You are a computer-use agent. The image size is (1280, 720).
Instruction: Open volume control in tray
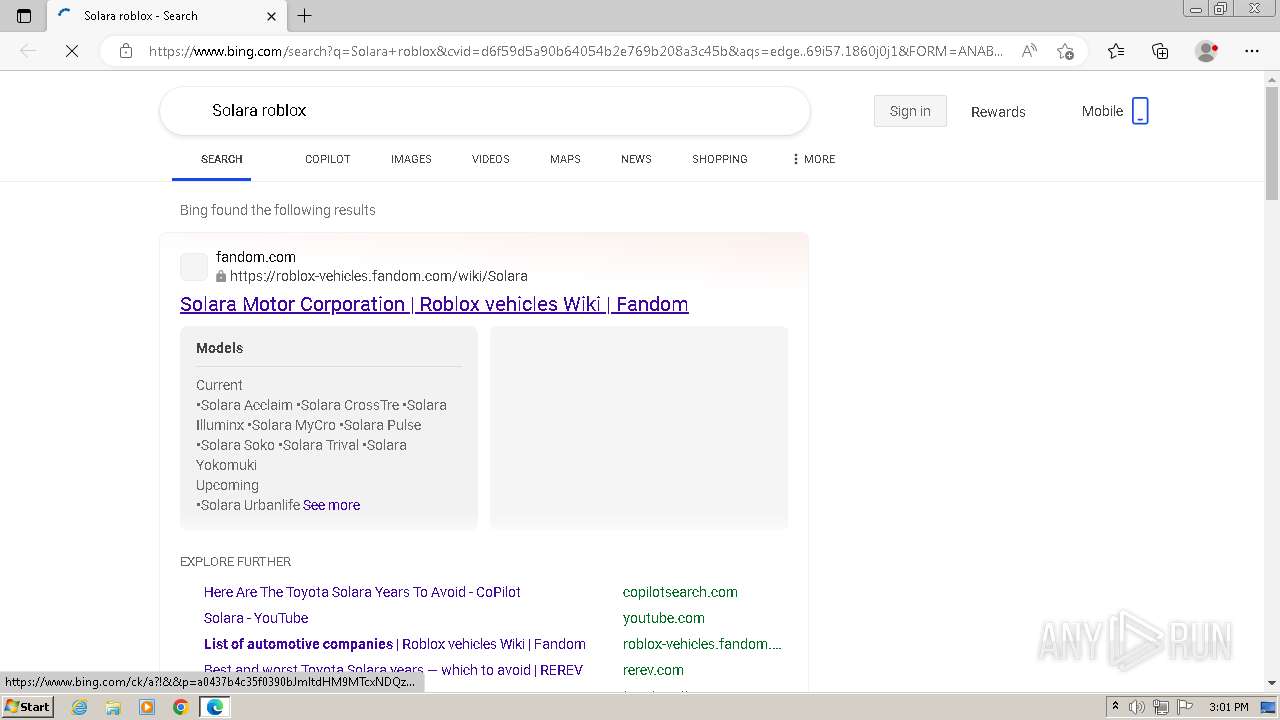[1137, 707]
